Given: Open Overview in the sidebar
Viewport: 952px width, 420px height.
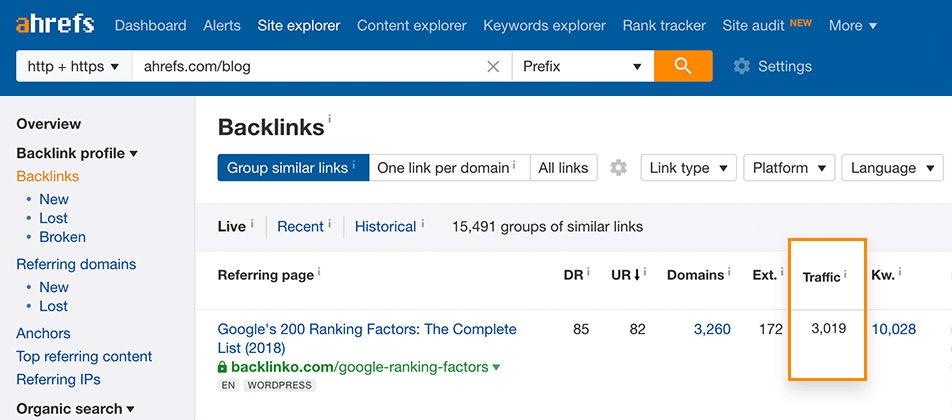Looking at the screenshot, I should 49,124.
